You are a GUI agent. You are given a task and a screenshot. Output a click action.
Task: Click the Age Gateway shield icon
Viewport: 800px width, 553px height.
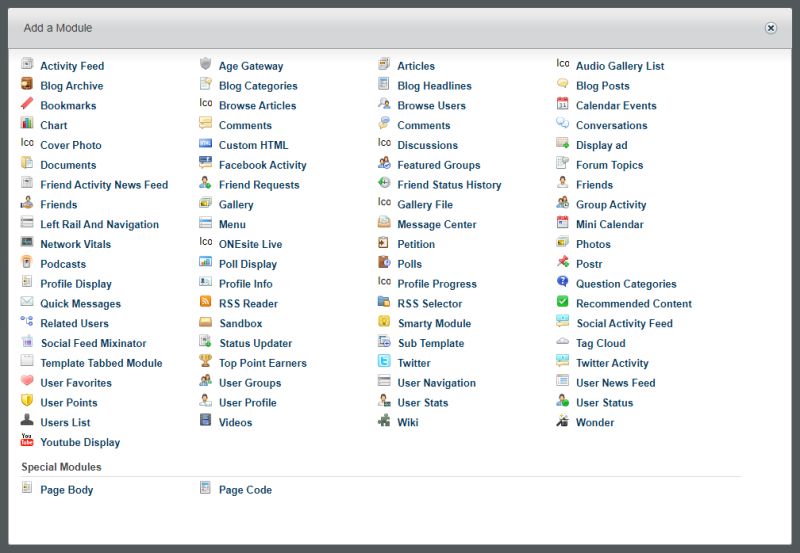[206, 64]
